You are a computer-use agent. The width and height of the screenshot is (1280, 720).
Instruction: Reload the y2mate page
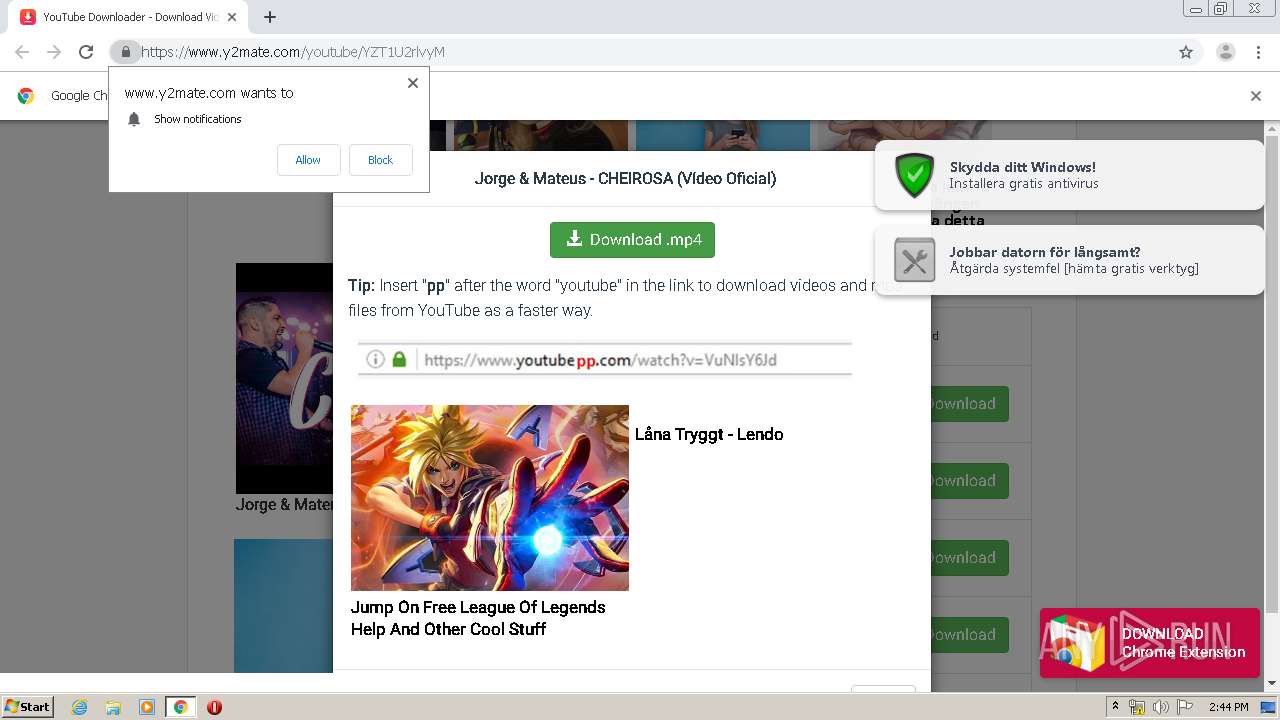(x=86, y=52)
